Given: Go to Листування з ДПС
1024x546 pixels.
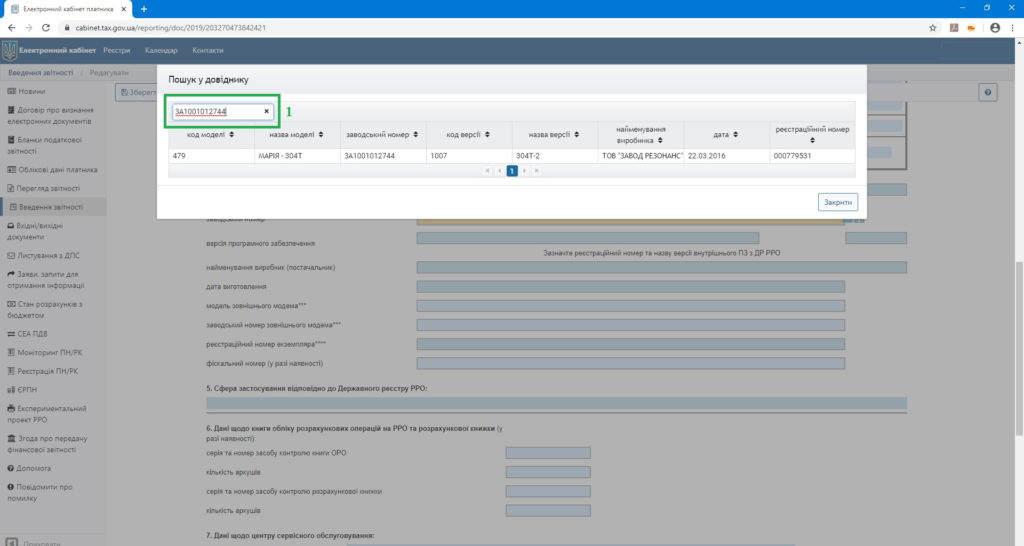Looking at the screenshot, I should click(x=49, y=255).
